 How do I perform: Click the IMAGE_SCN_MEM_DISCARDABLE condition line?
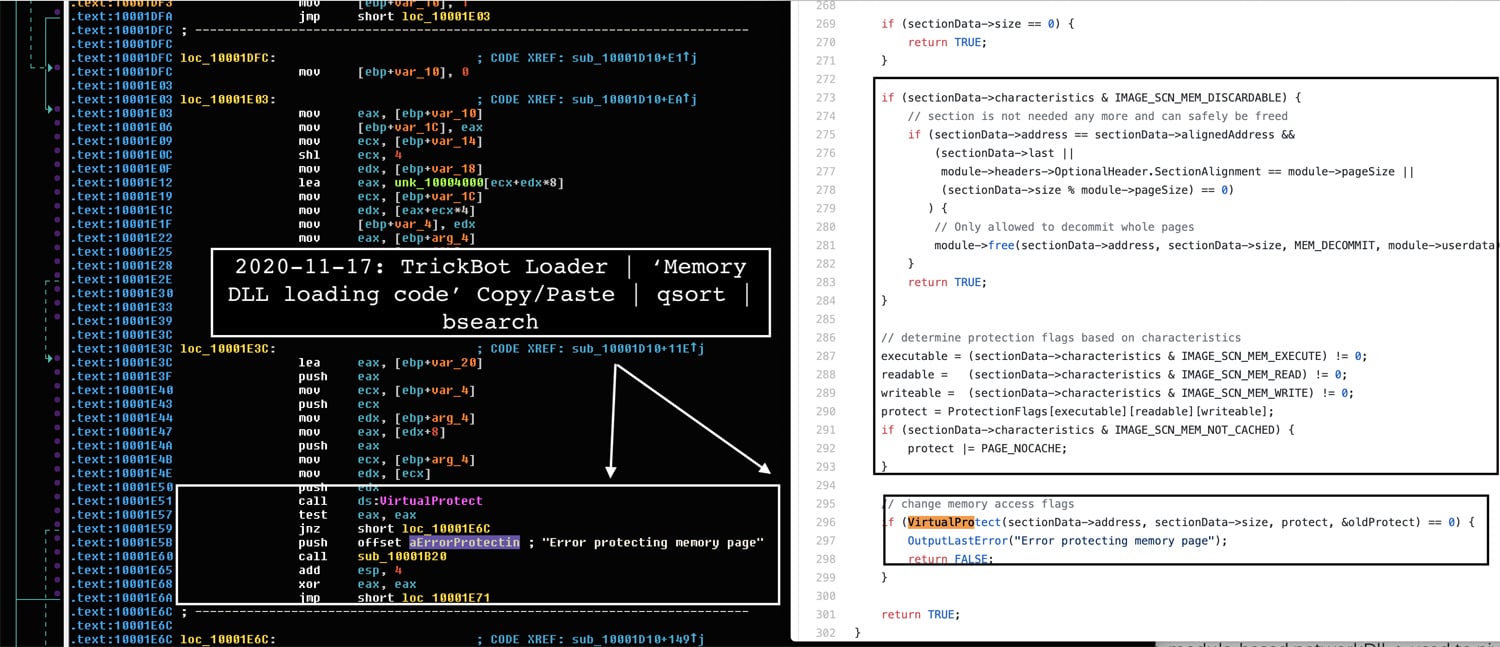coord(1091,97)
